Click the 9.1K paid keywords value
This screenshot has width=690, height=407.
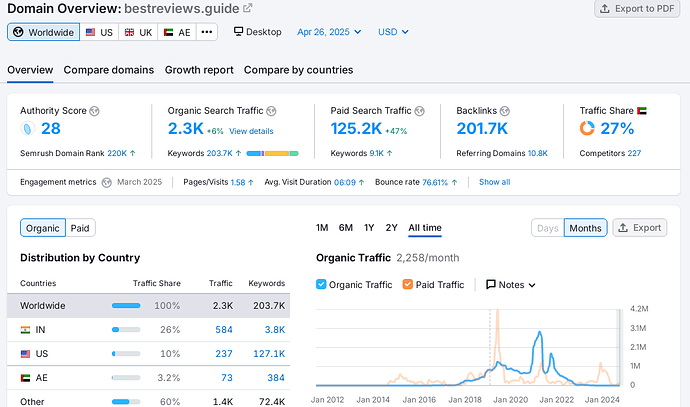[x=376, y=153]
